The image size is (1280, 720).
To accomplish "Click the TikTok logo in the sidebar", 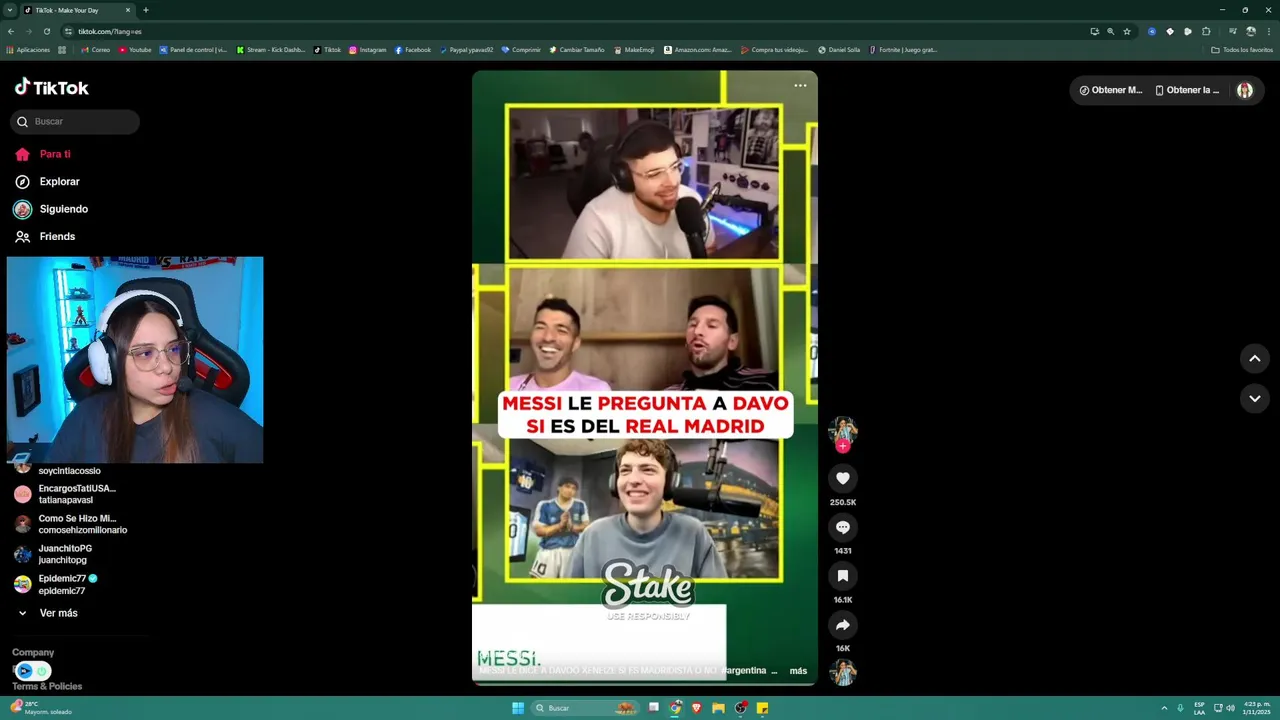I will point(52,88).
